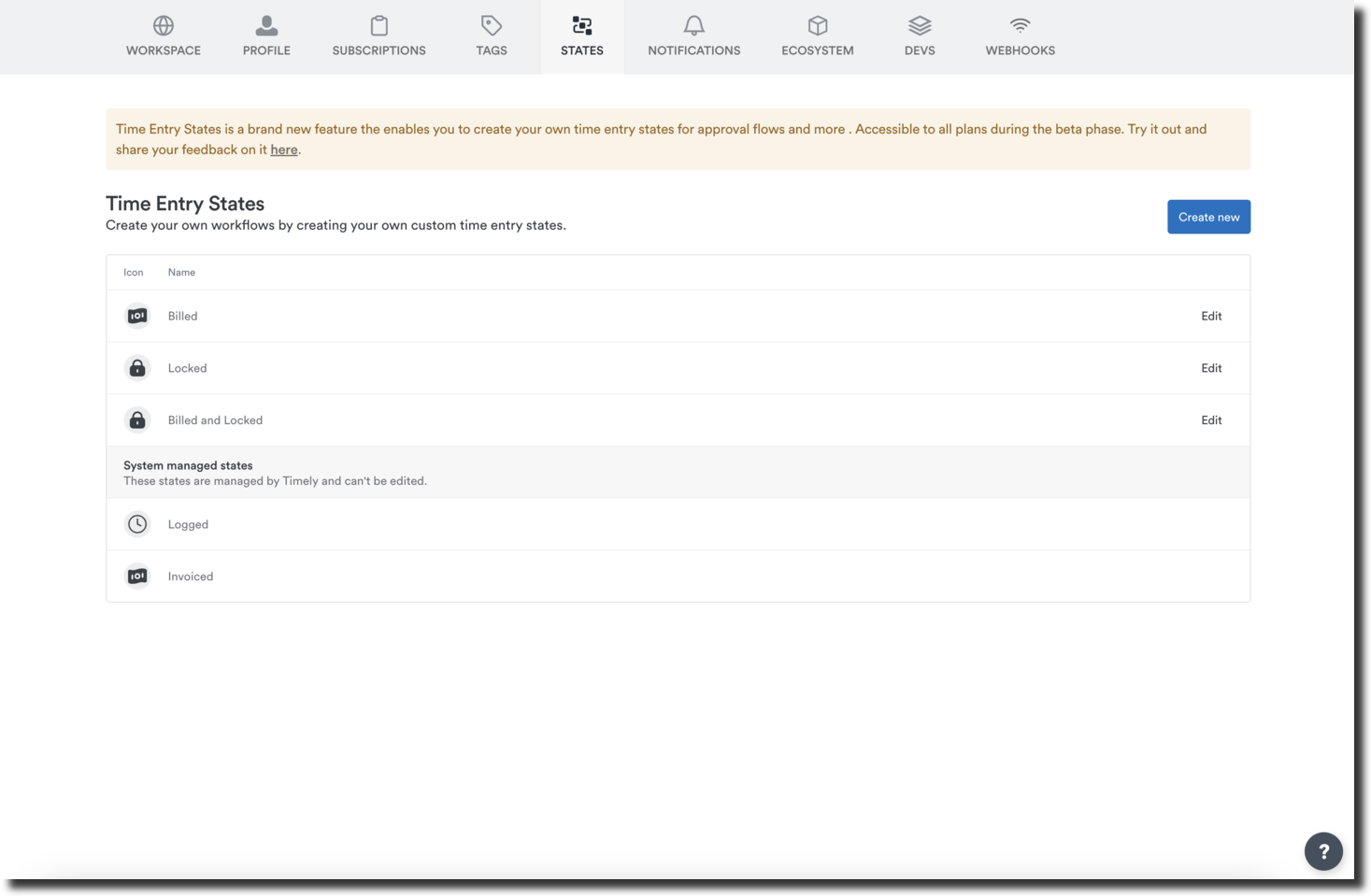
Task: Edit the Billed state
Action: (1210, 316)
